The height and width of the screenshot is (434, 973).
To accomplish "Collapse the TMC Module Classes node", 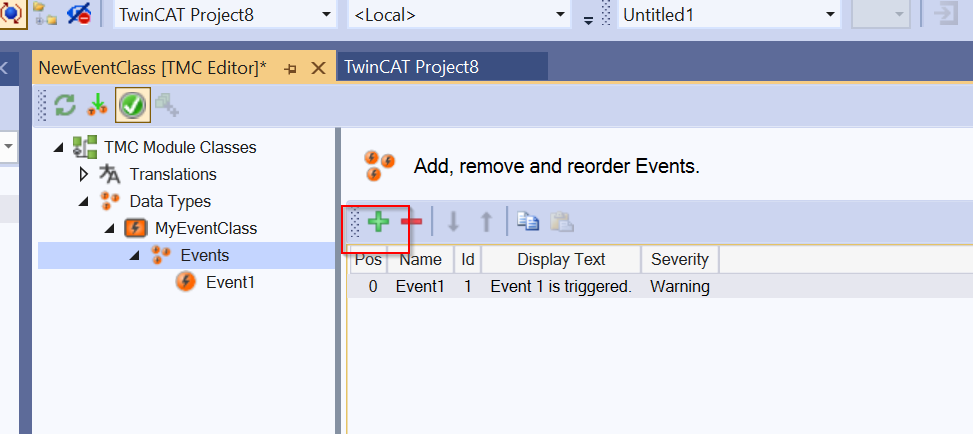I will point(59,148).
